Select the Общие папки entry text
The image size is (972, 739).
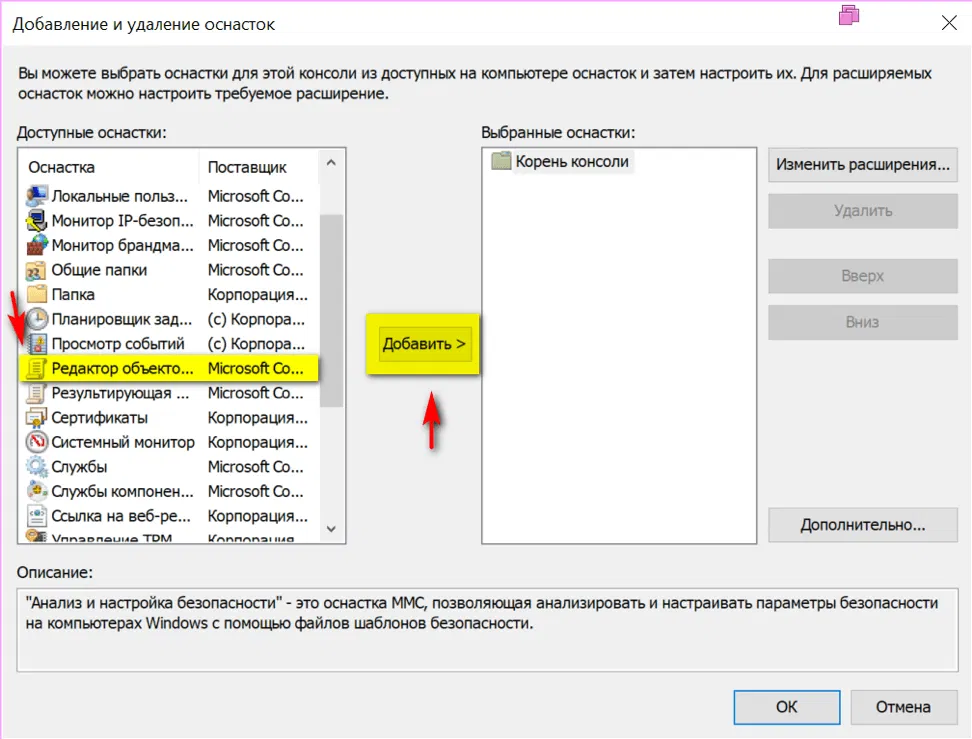click(x=99, y=270)
